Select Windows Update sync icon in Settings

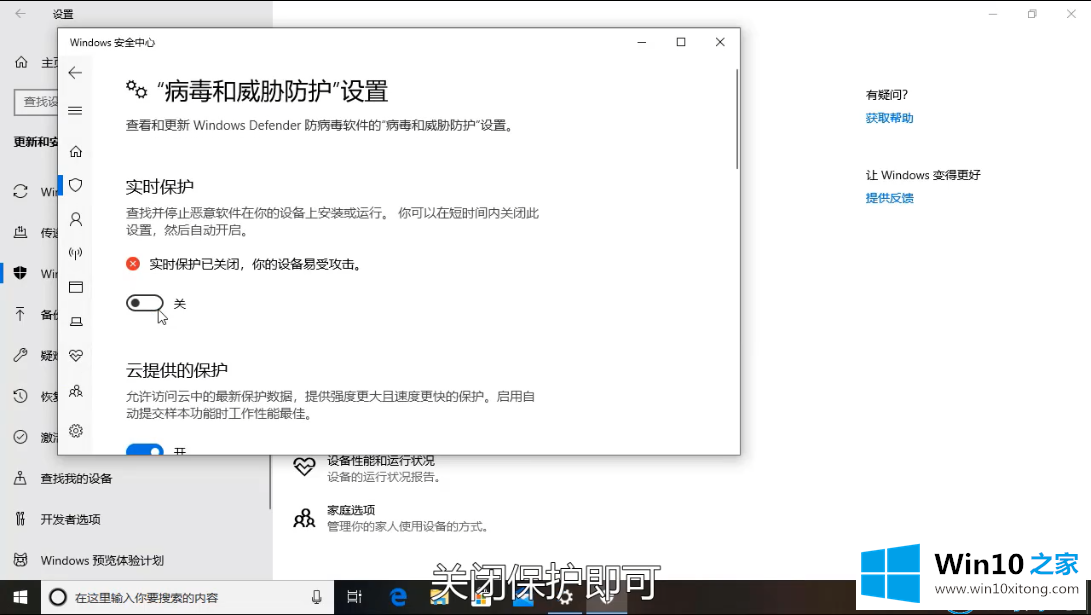coord(21,191)
